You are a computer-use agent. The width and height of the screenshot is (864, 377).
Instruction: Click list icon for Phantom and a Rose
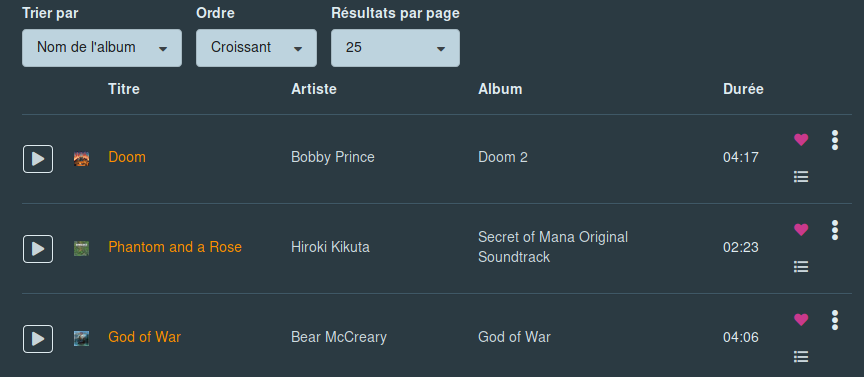coord(801,267)
